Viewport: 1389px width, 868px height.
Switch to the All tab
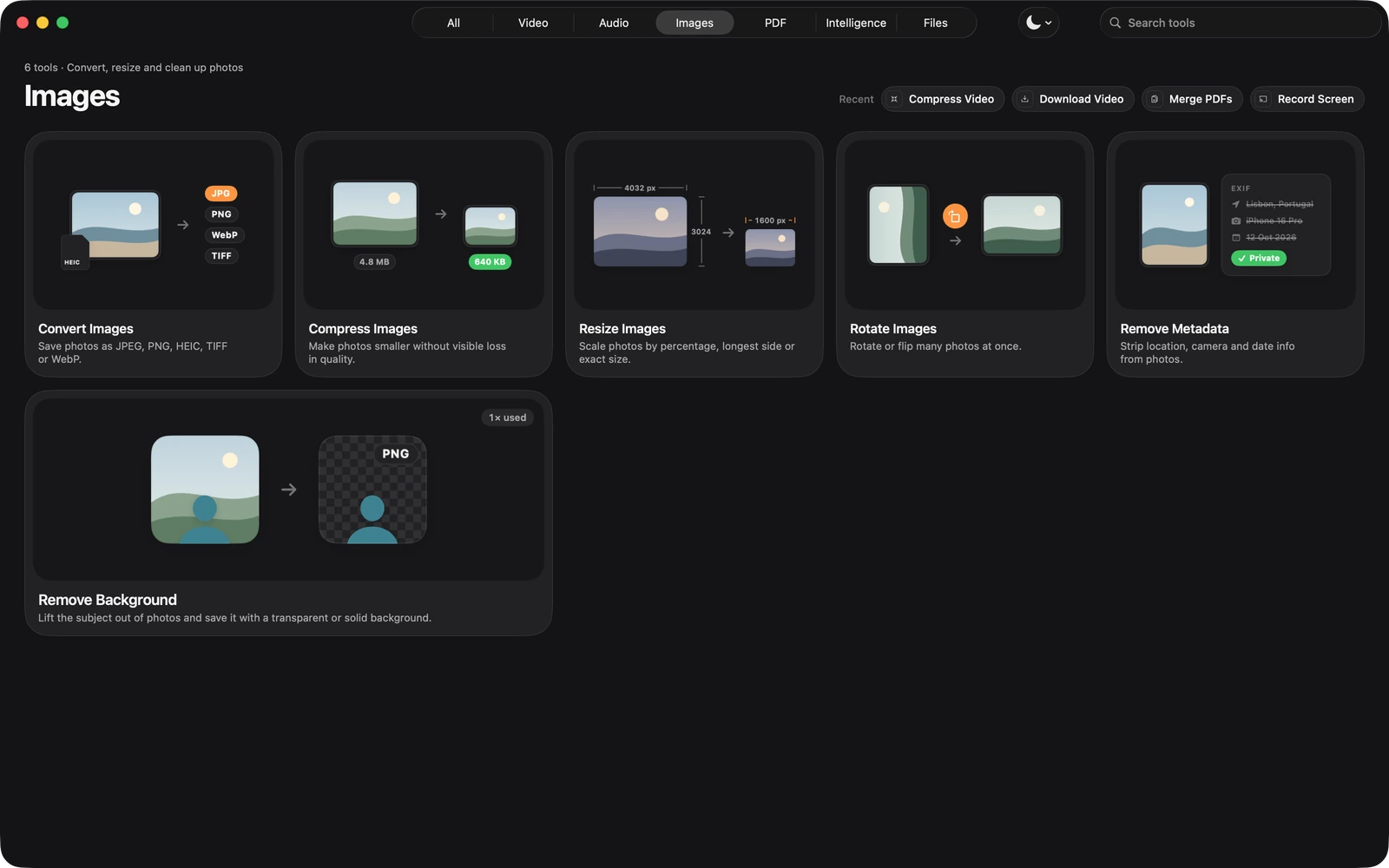coord(453,23)
